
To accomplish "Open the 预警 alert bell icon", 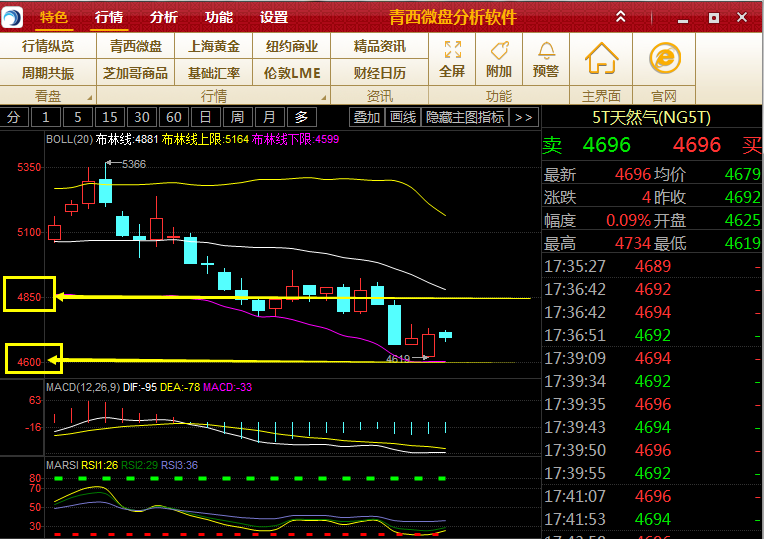I will click(546, 50).
